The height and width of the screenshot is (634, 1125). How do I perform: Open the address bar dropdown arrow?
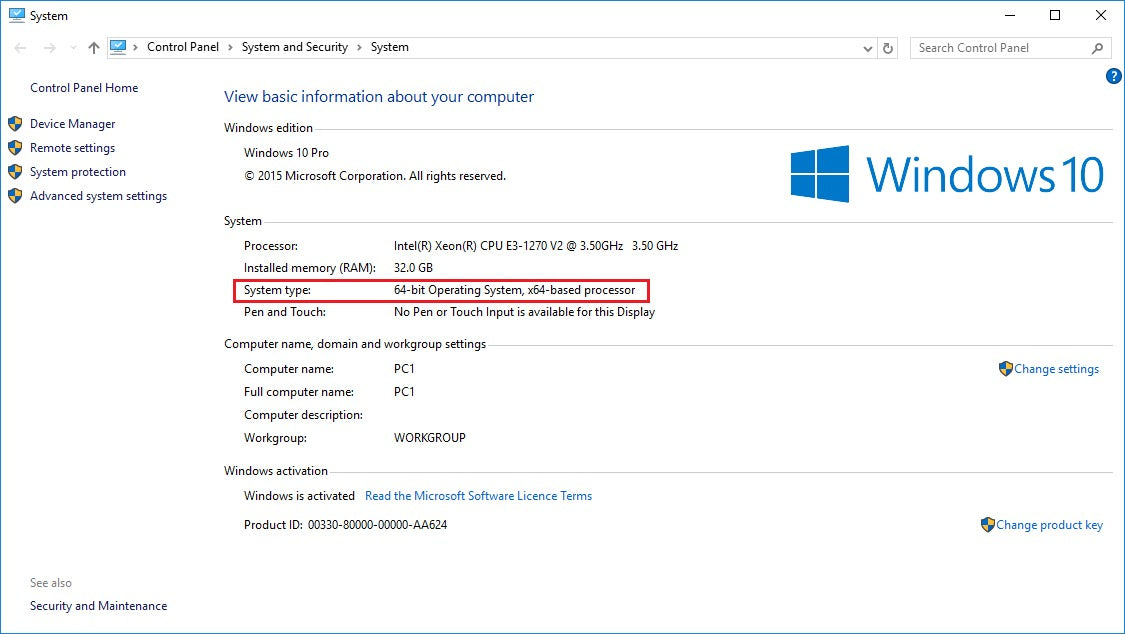click(x=867, y=47)
